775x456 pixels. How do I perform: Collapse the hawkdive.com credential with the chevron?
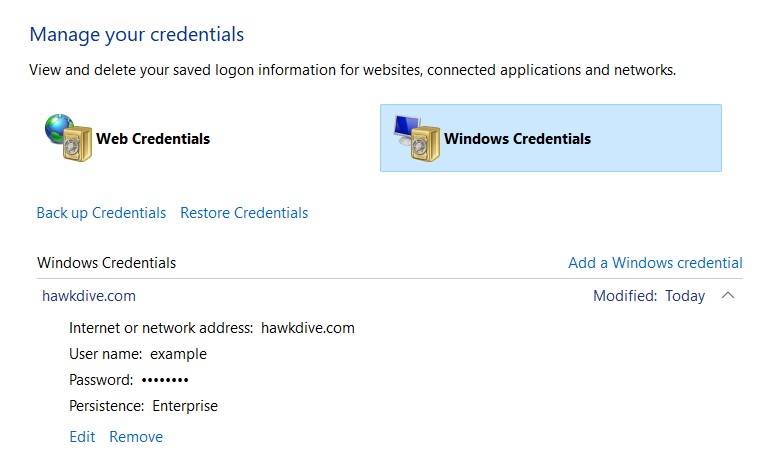click(728, 296)
